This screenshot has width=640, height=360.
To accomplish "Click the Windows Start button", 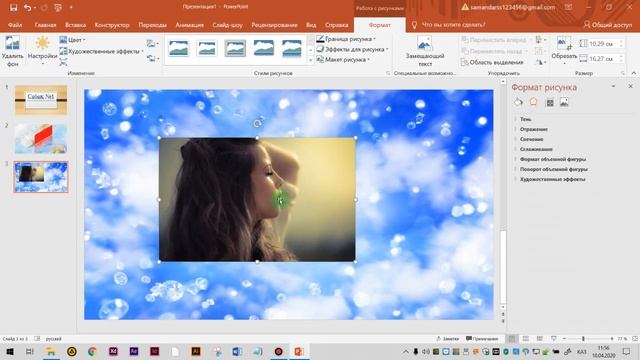I will (10, 351).
